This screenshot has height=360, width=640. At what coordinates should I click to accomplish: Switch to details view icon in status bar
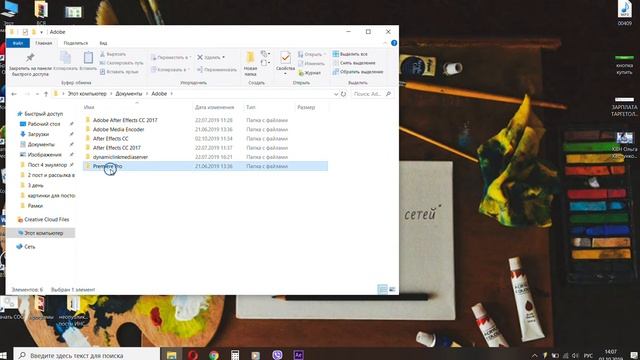click(382, 289)
